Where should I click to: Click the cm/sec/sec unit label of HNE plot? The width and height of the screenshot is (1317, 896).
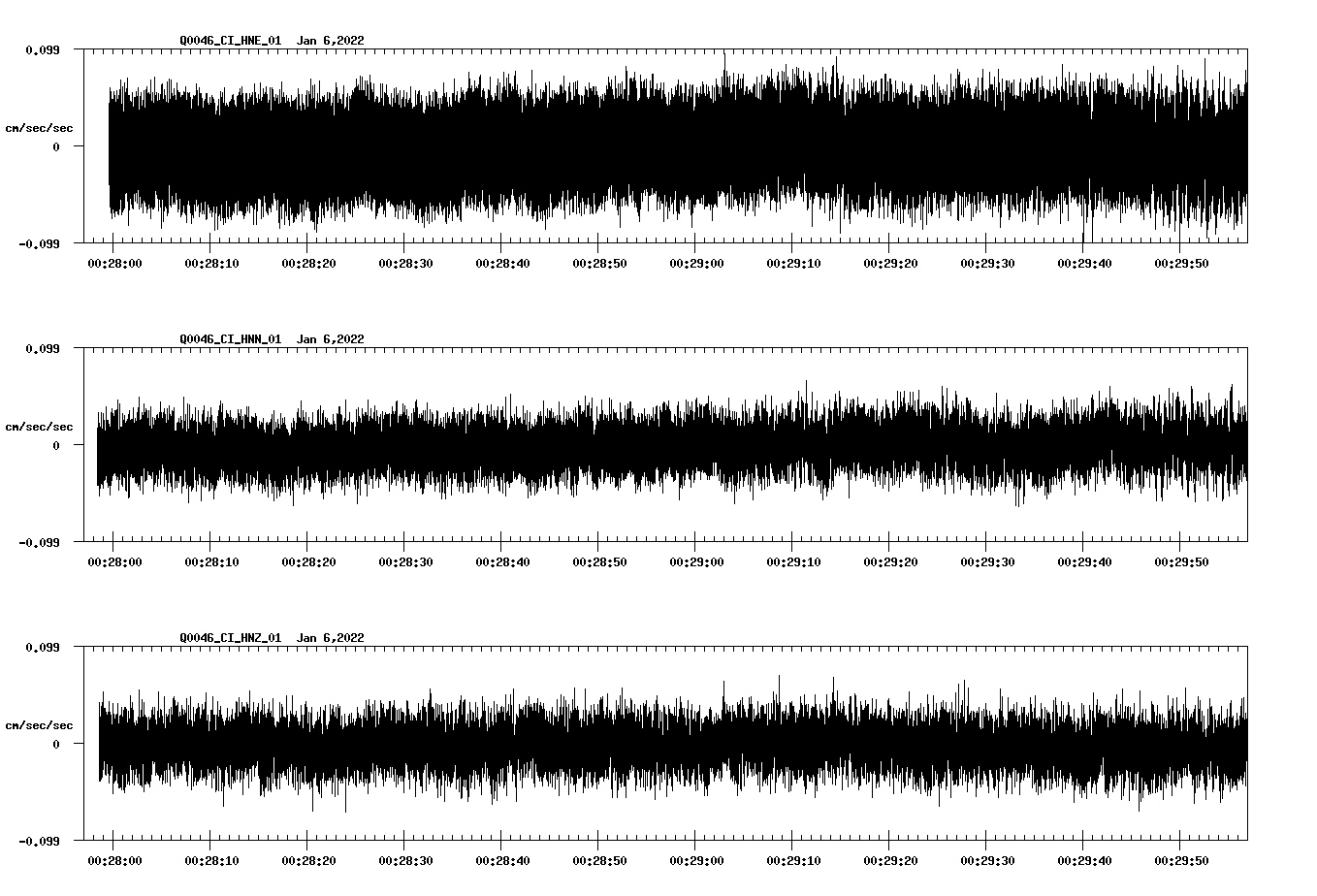pos(39,128)
